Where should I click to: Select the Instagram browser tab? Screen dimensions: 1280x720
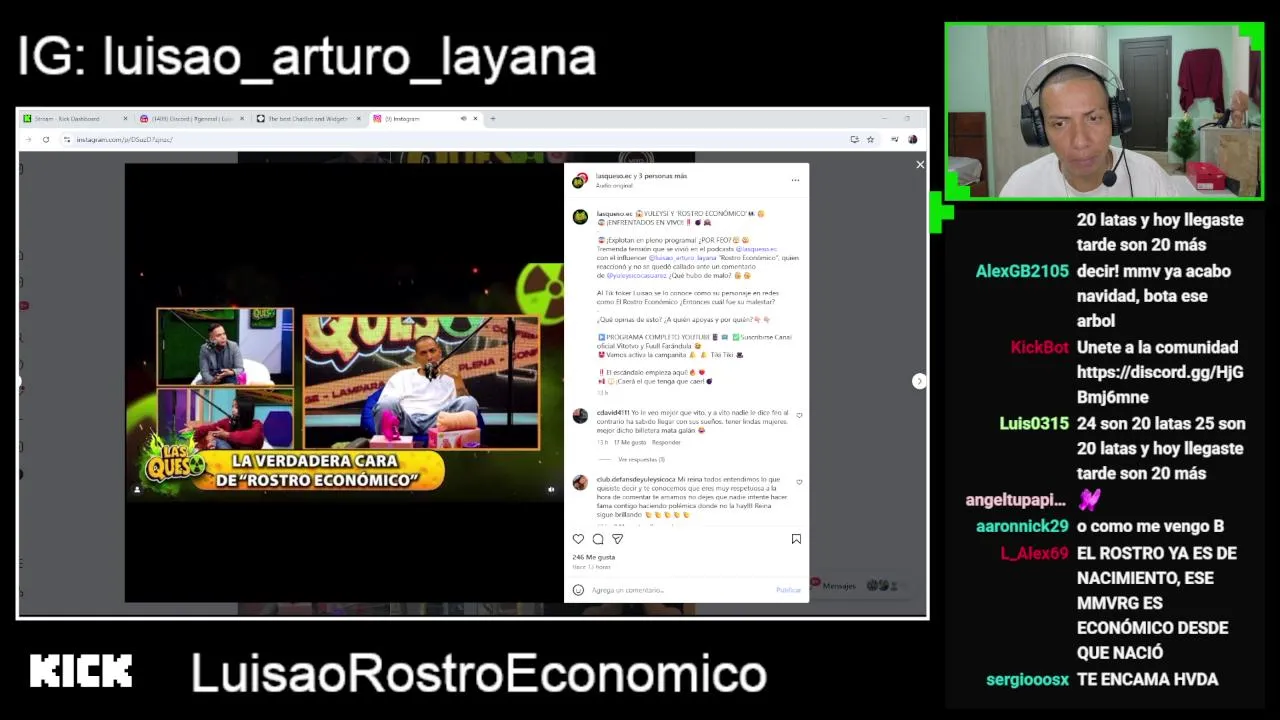[425, 118]
